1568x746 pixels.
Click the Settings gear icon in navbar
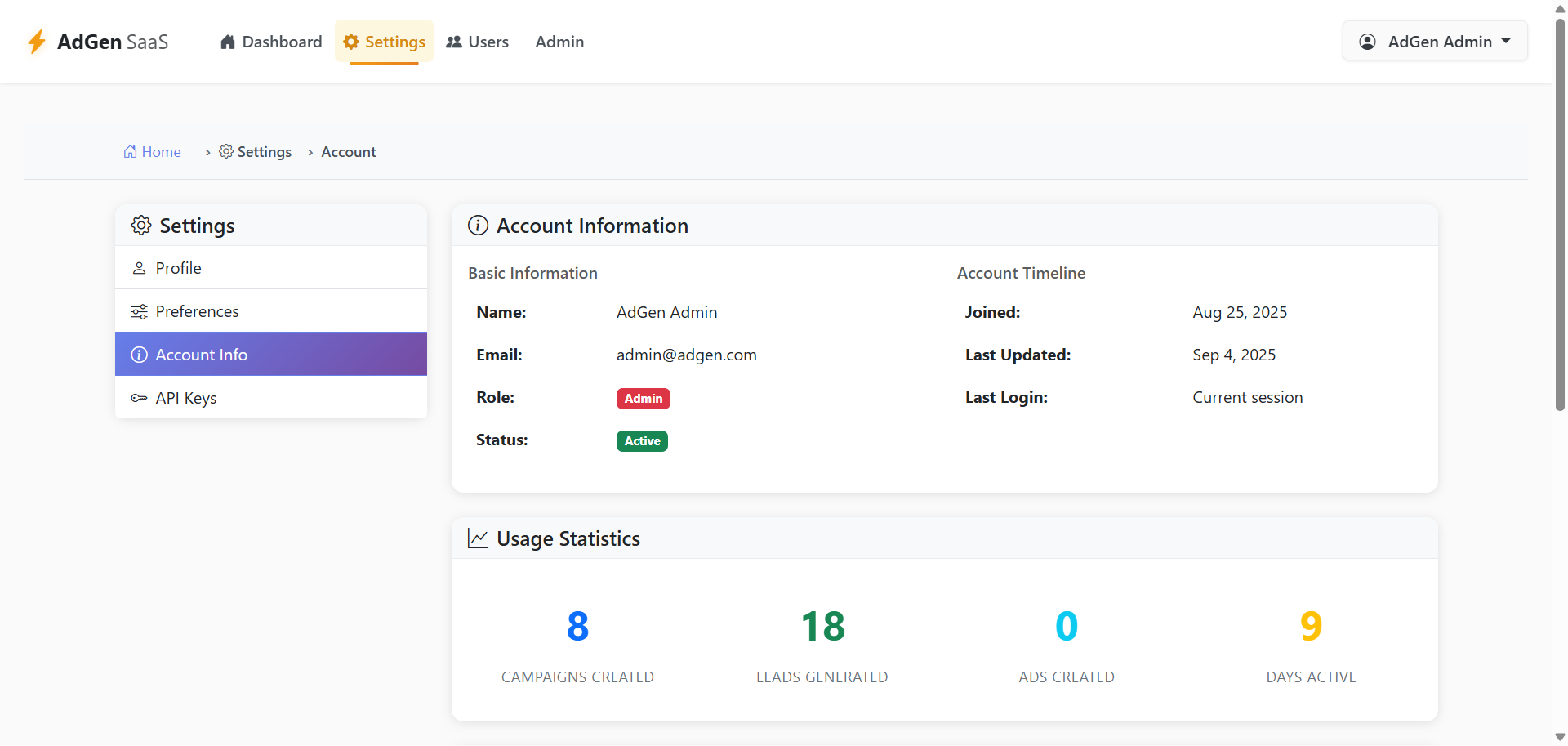(351, 42)
